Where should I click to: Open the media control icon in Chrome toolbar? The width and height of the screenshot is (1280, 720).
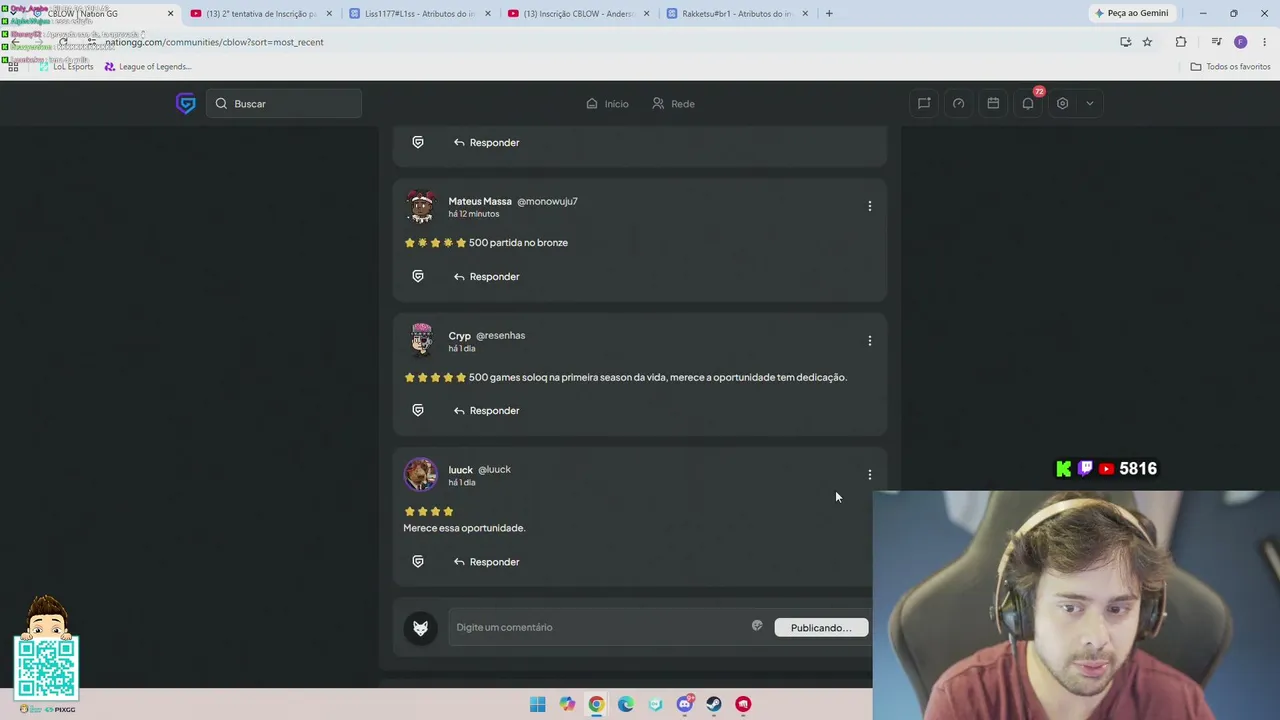coord(1216,42)
